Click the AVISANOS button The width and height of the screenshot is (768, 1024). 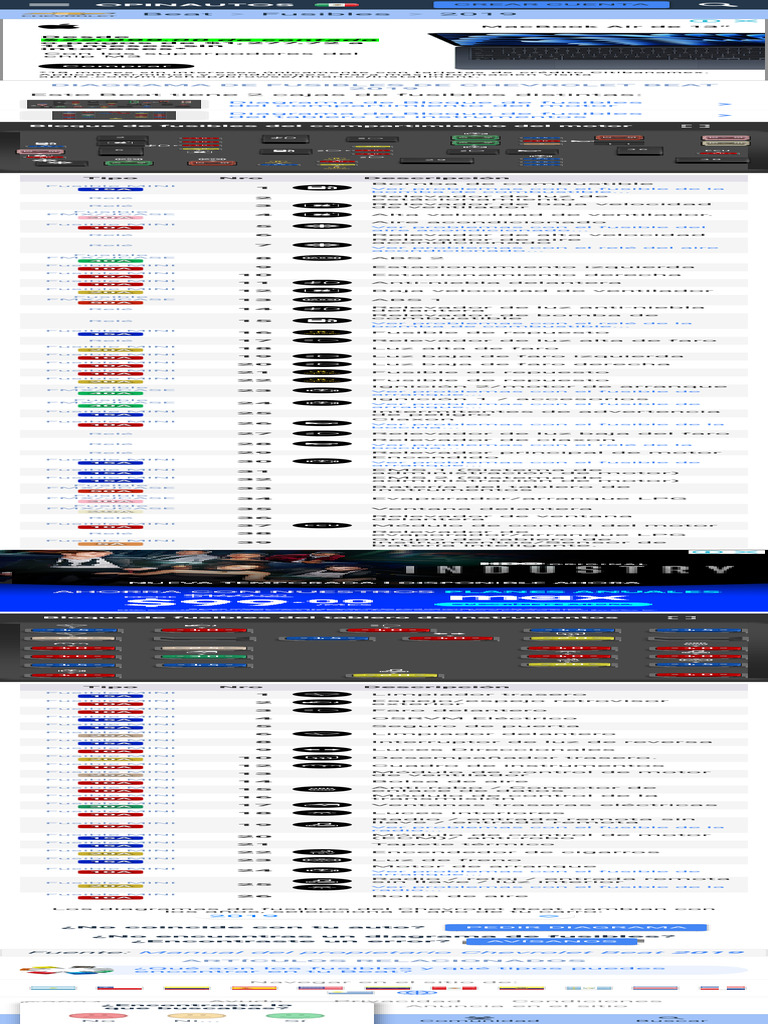click(551, 941)
